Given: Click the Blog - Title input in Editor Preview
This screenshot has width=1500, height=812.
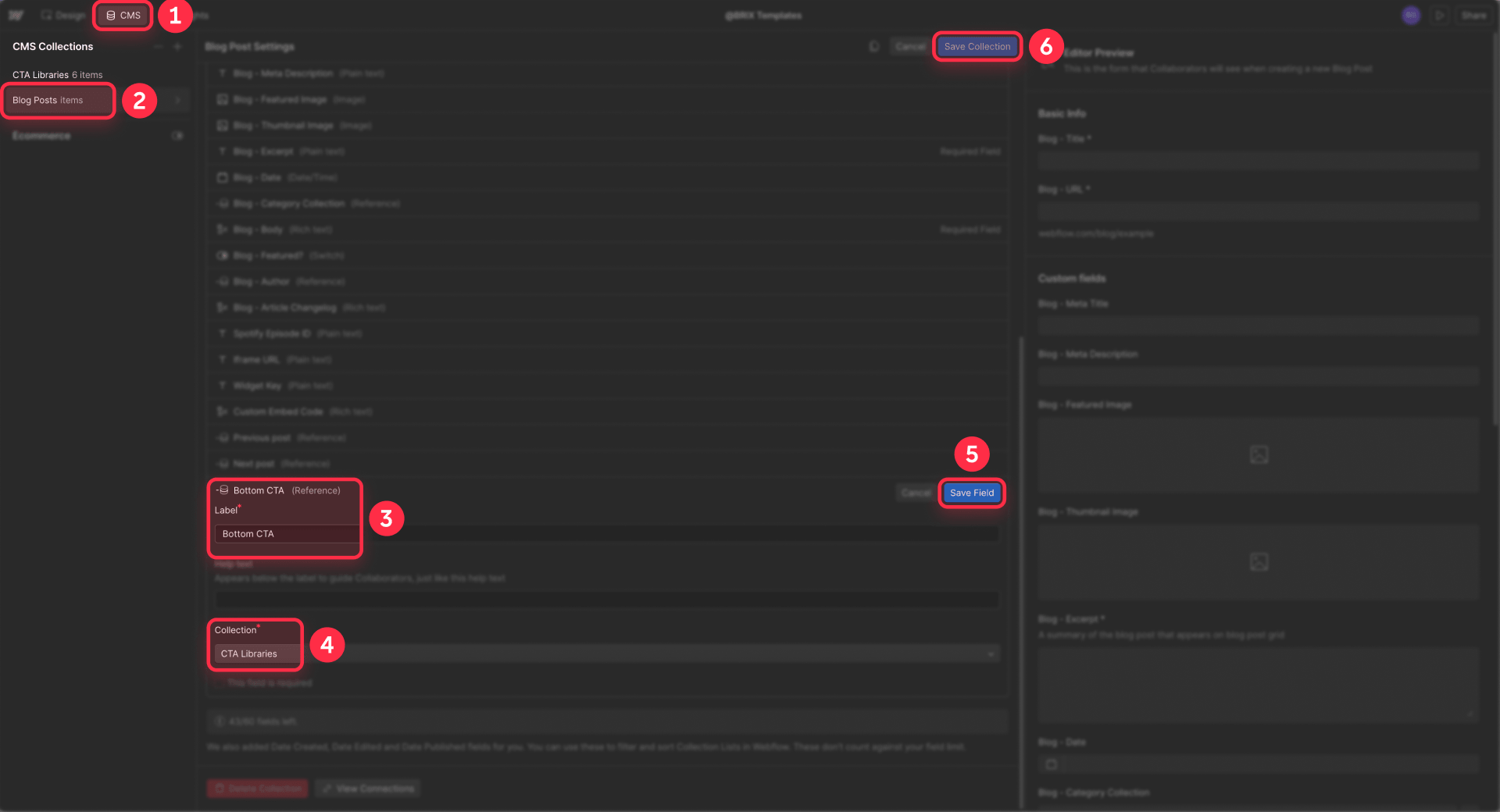Looking at the screenshot, I should (1258, 162).
